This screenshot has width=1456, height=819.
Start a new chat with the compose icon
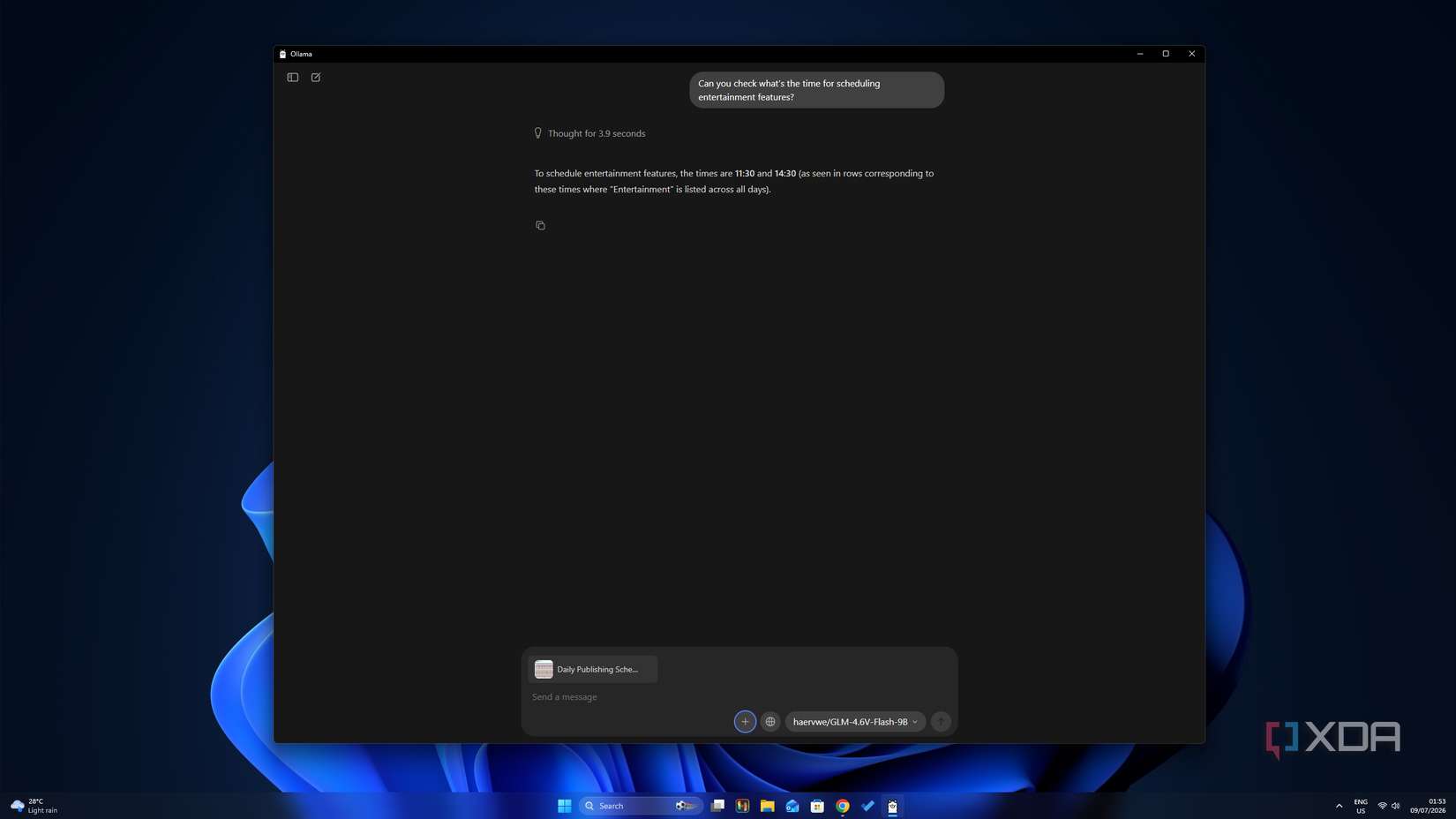click(316, 78)
